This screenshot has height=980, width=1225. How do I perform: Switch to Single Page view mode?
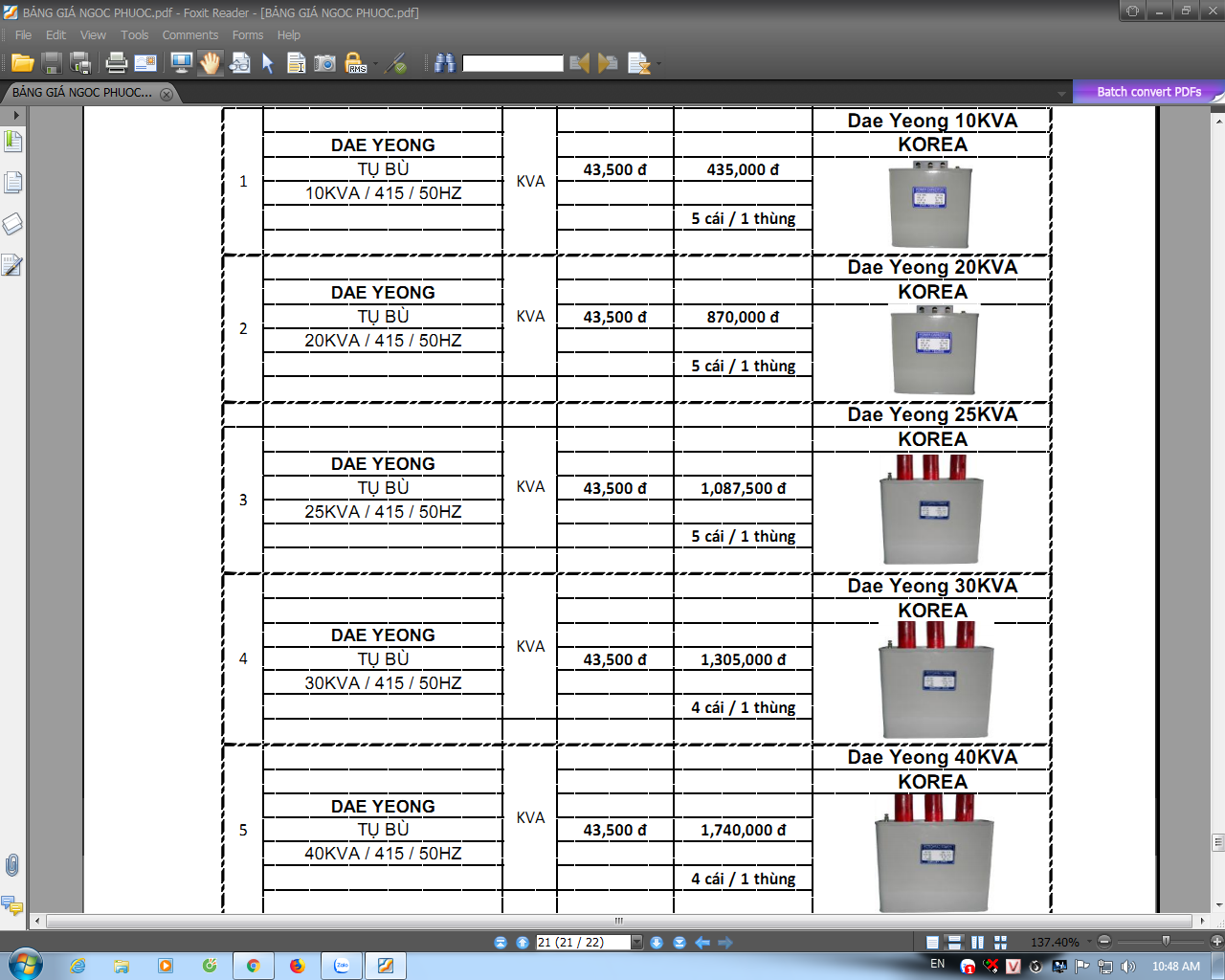coord(932,943)
